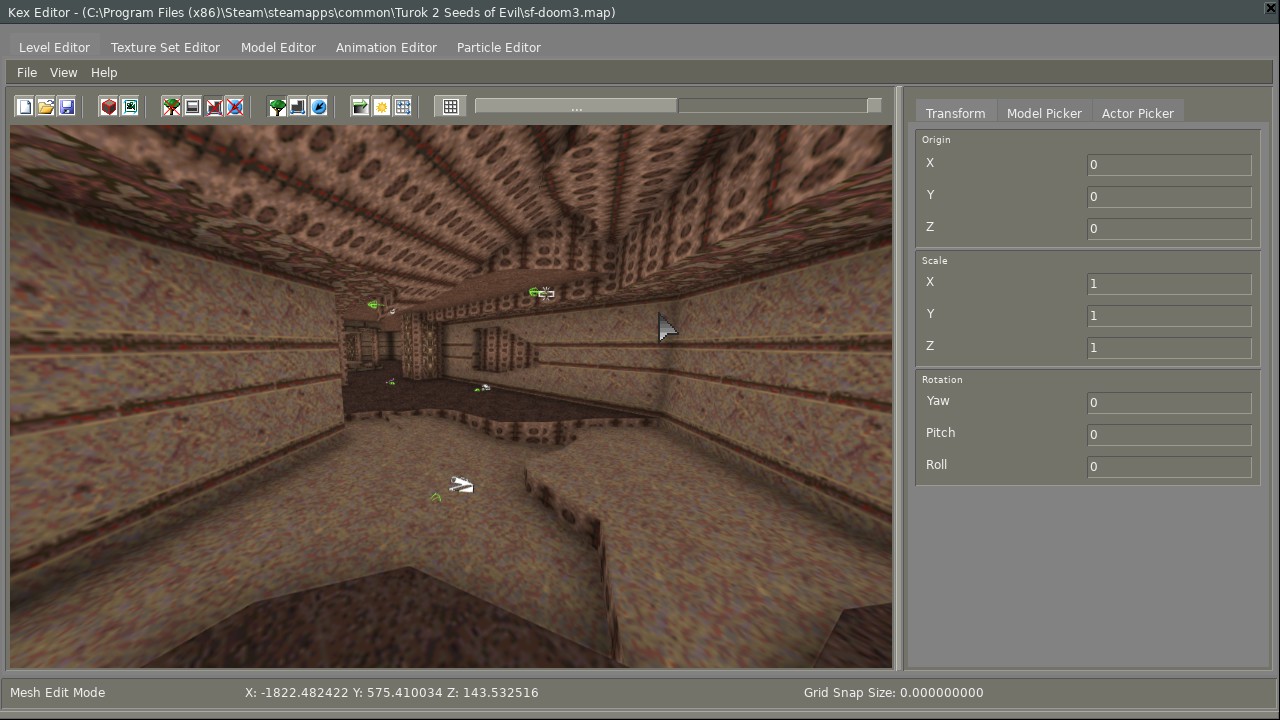Screen dimensions: 1280x720
Task: Open the Model Picker tab
Action: tap(1044, 113)
